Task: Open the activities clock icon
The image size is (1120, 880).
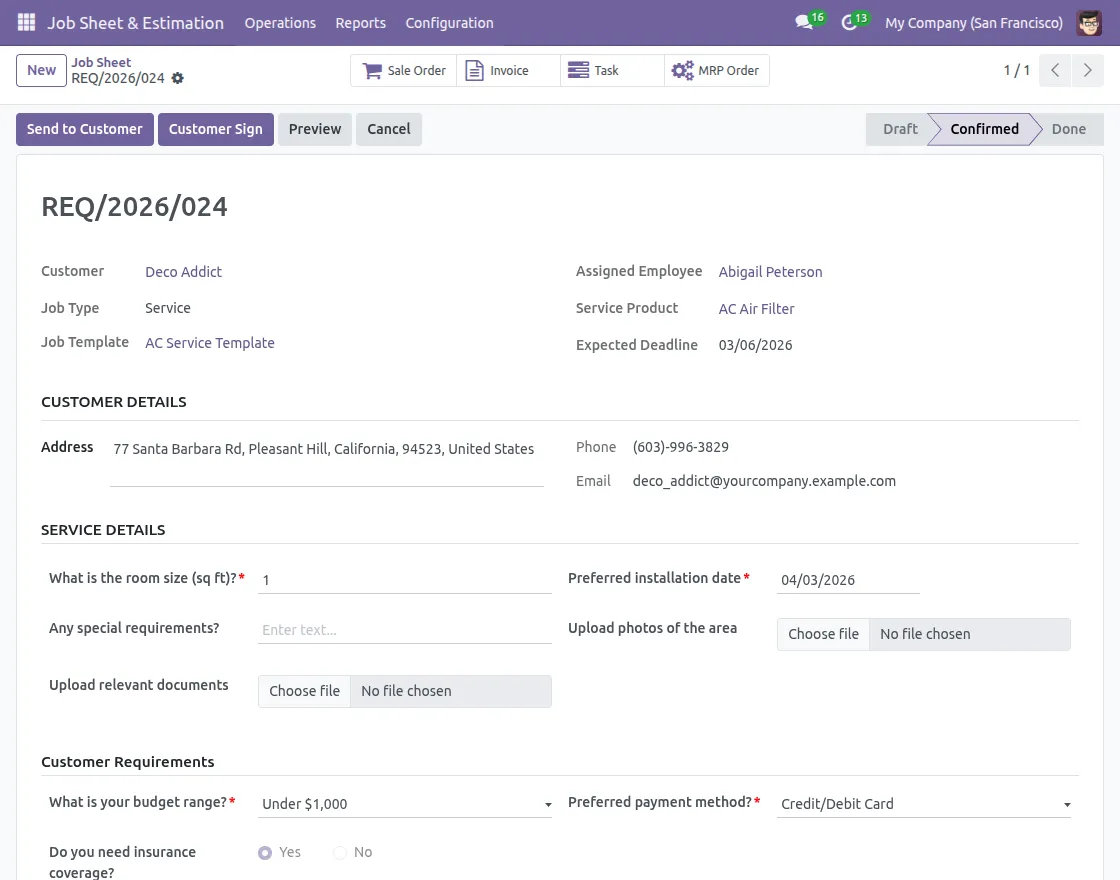Action: pyautogui.click(x=850, y=22)
